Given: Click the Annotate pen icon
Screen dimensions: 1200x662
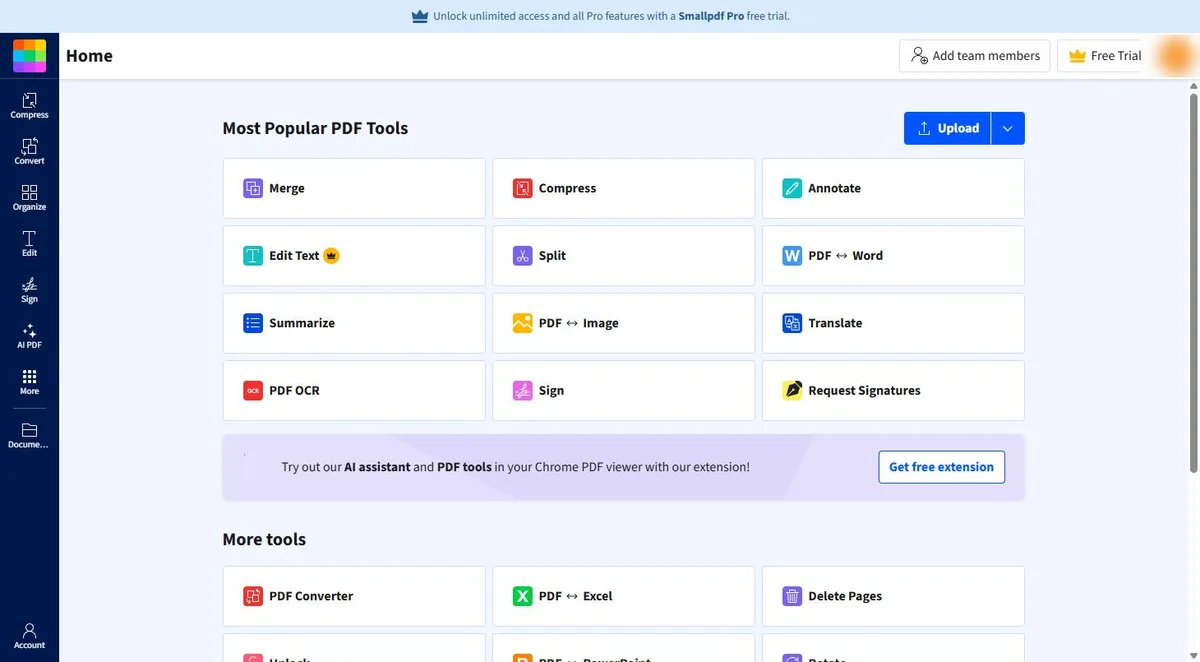Looking at the screenshot, I should (792, 188).
